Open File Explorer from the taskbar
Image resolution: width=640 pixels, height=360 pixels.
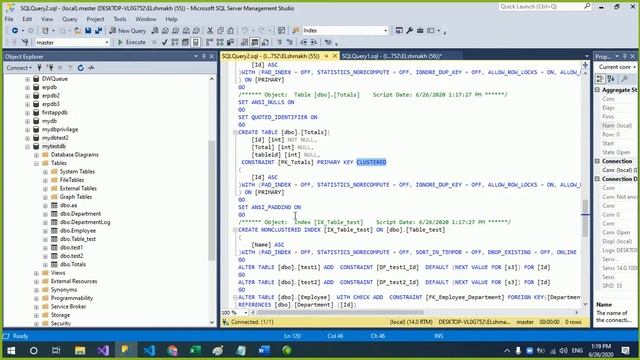[80, 350]
